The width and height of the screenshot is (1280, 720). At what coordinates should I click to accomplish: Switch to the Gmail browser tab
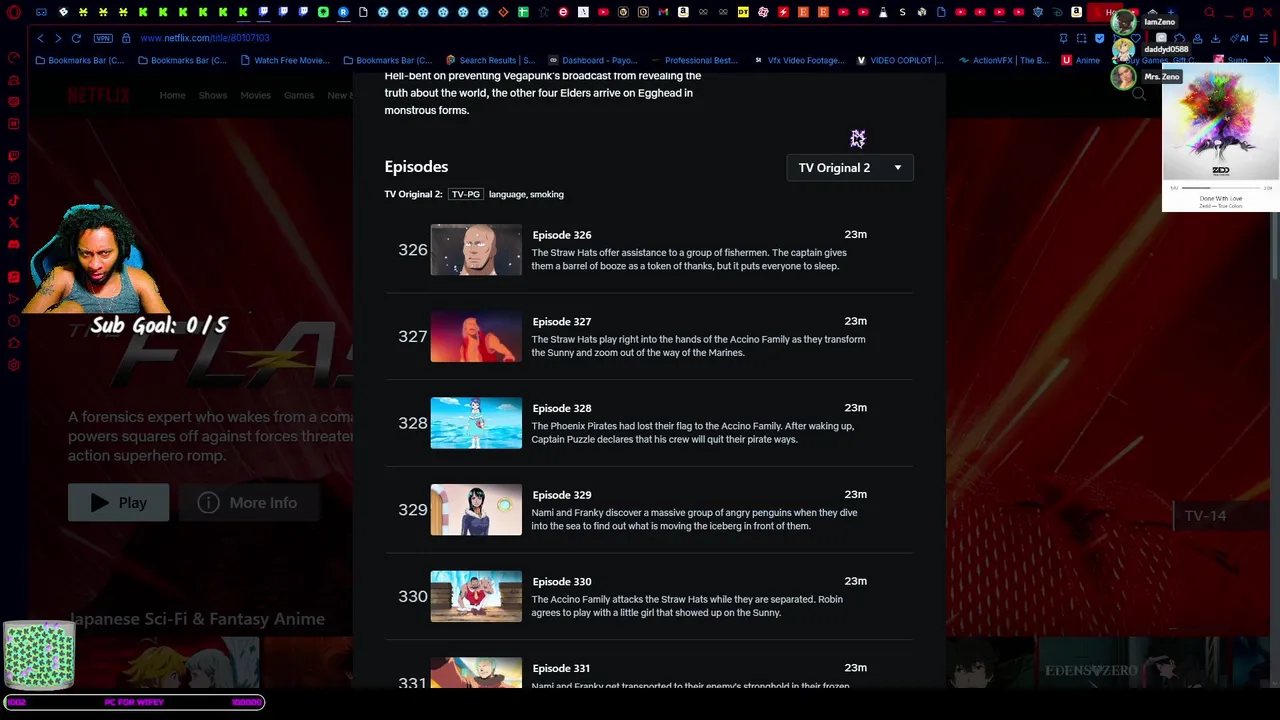pos(663,12)
